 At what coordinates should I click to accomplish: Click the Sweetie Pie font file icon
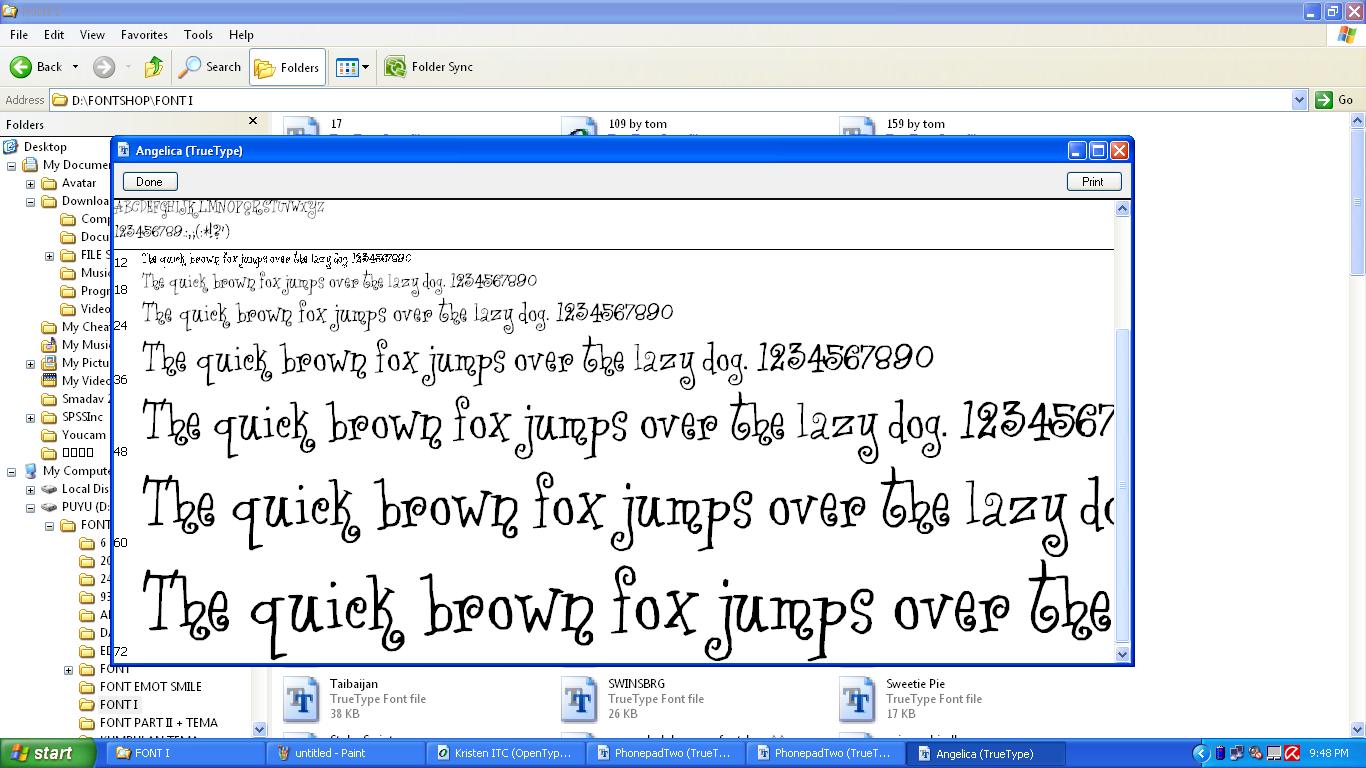(x=857, y=700)
